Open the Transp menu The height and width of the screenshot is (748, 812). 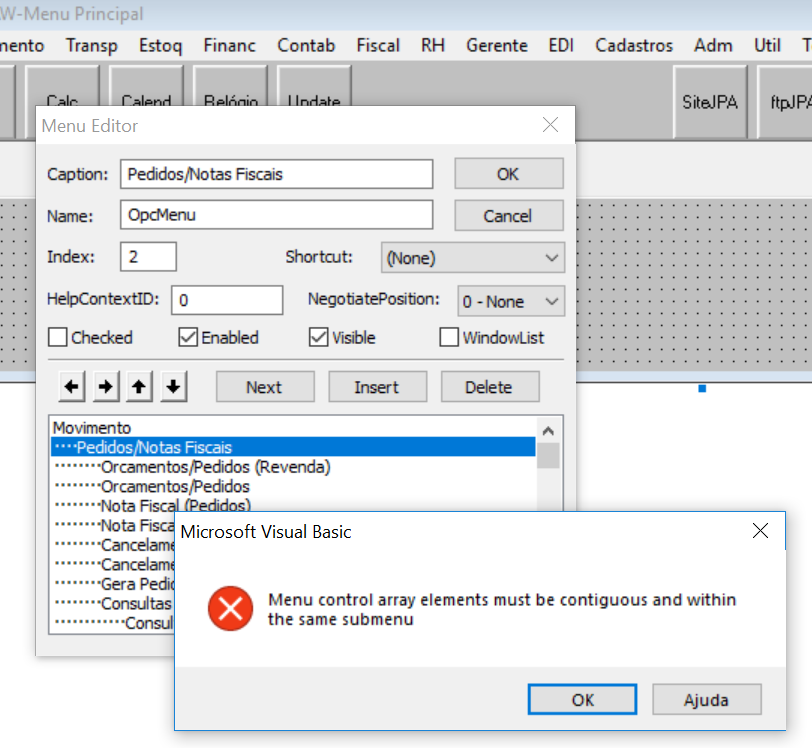point(92,46)
